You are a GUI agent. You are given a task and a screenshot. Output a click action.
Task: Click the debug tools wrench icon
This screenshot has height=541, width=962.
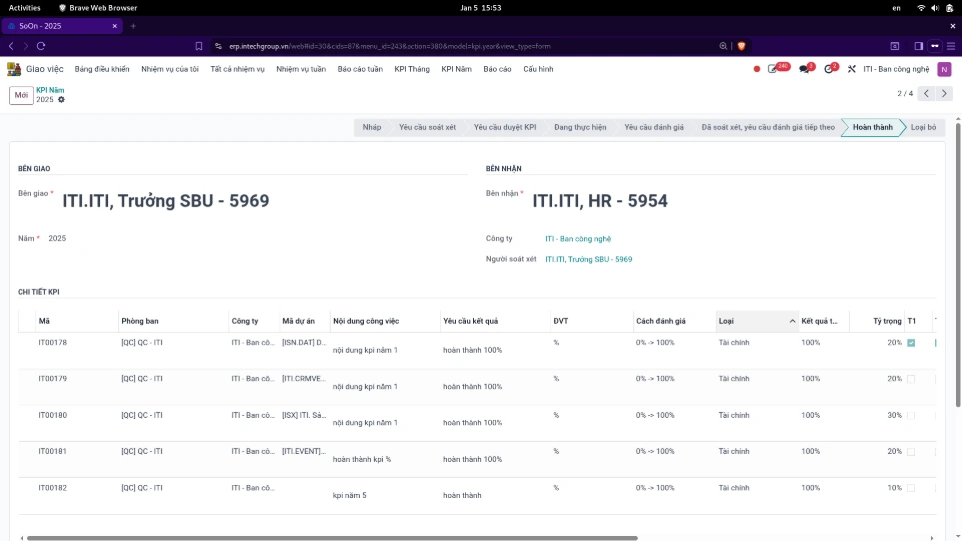click(x=852, y=69)
